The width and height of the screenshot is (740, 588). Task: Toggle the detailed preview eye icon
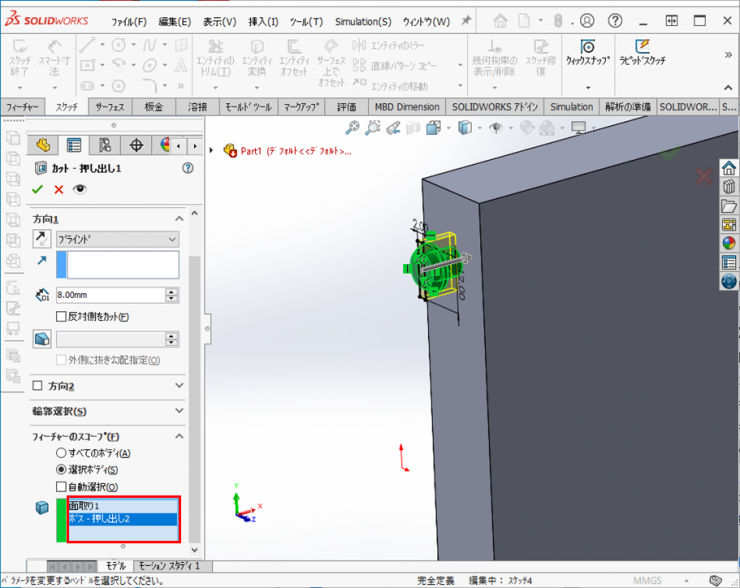(79, 189)
